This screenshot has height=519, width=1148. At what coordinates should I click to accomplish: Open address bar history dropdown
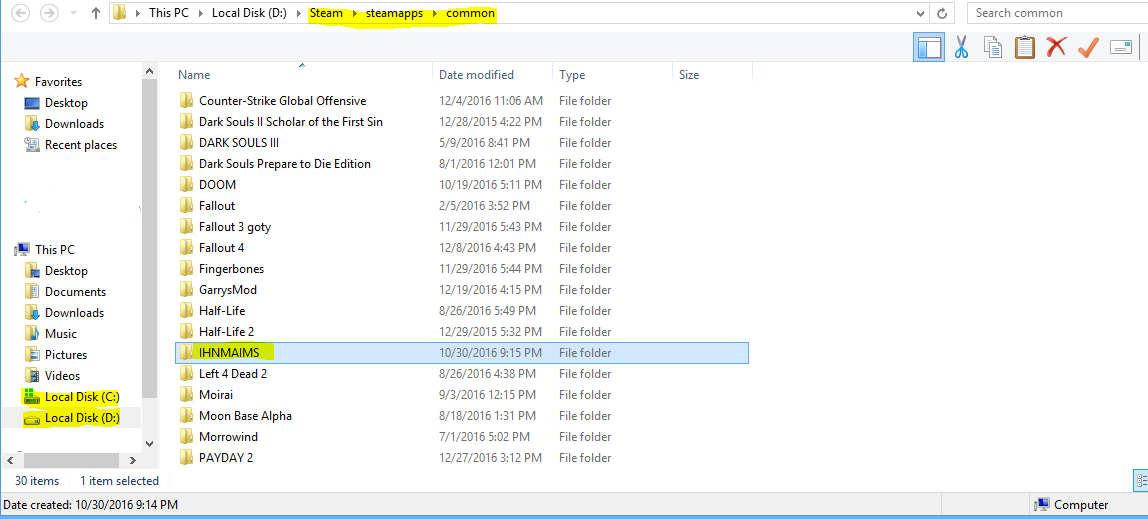coord(920,13)
